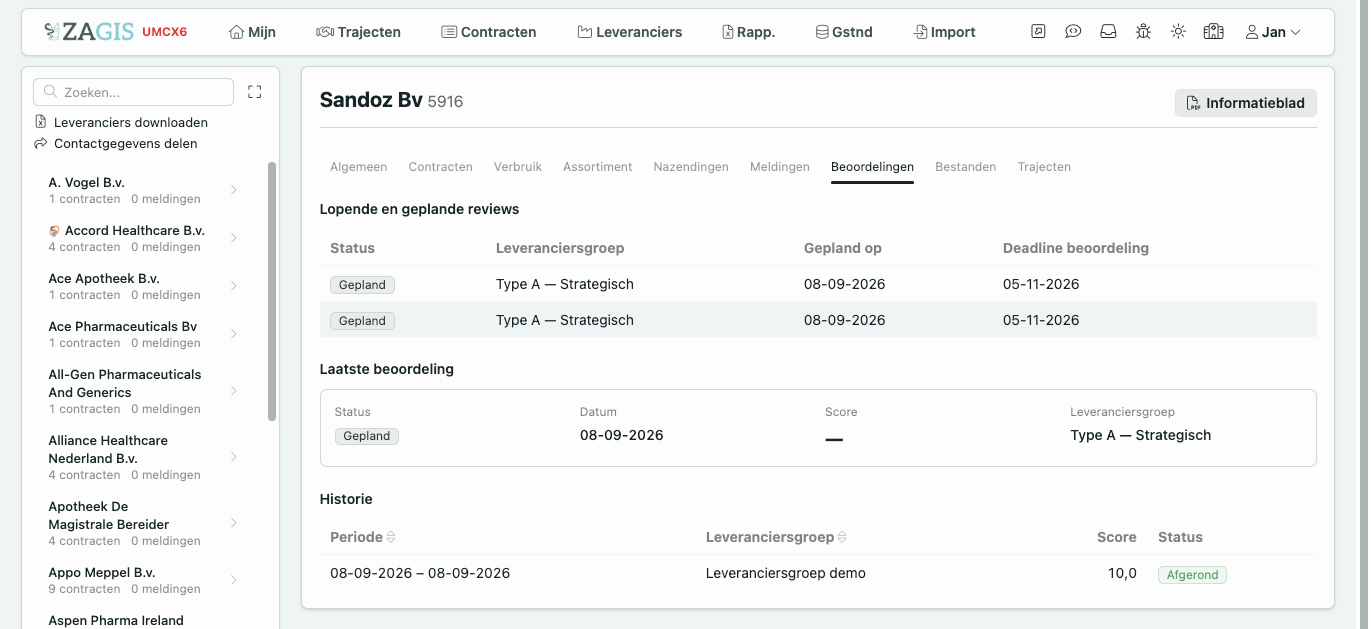This screenshot has width=1371, height=629.
Task: Click the Afgerond status badge
Action: pos(1192,575)
